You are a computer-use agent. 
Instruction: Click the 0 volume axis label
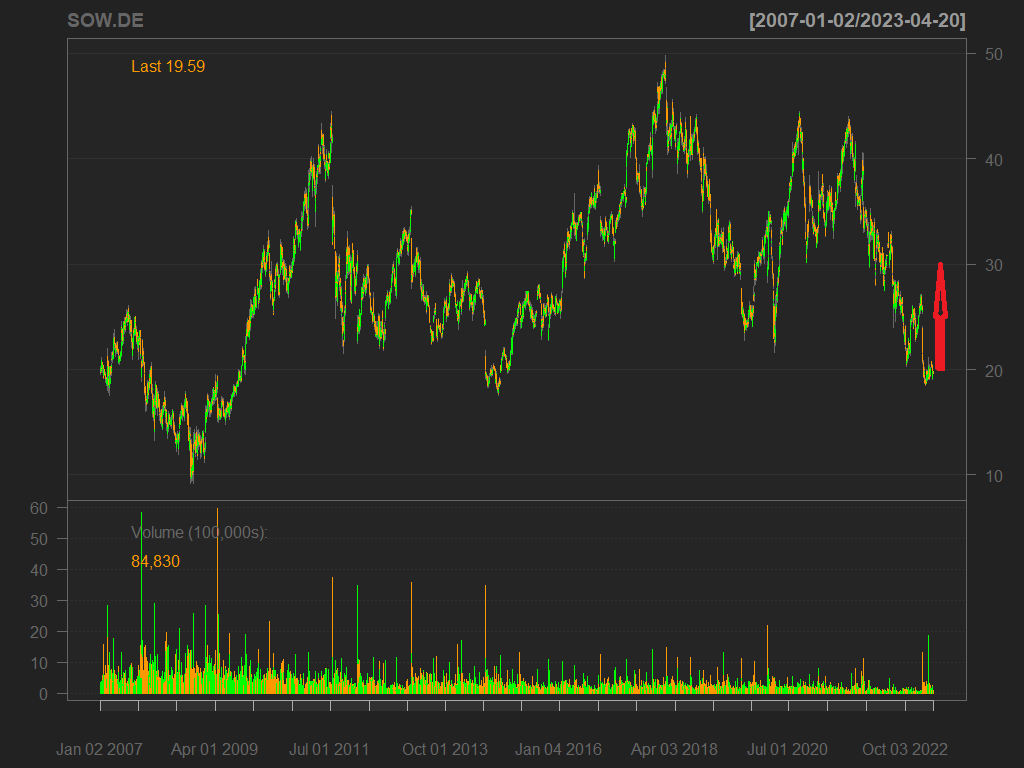(44, 694)
